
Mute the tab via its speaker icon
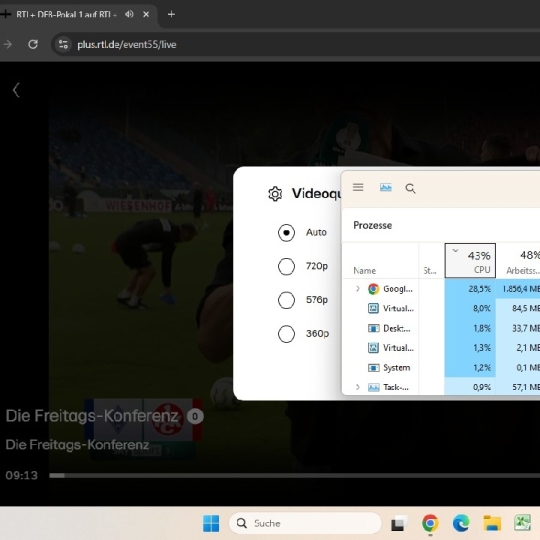tap(129, 14)
